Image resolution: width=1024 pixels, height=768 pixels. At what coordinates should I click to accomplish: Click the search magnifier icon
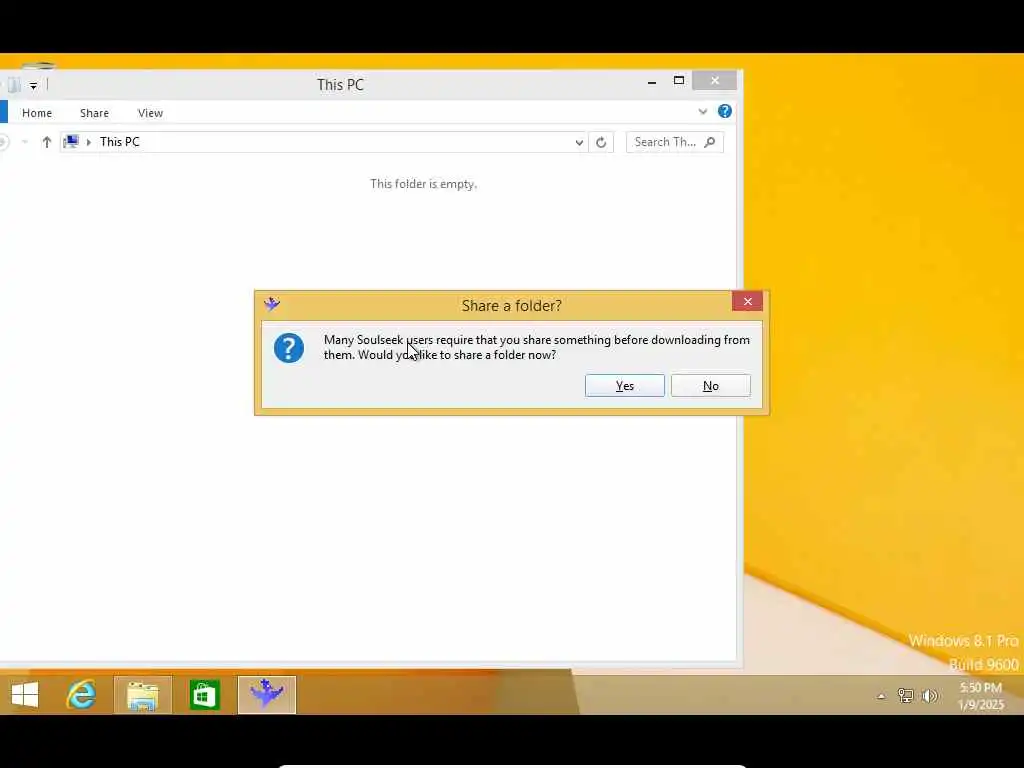[x=710, y=142]
